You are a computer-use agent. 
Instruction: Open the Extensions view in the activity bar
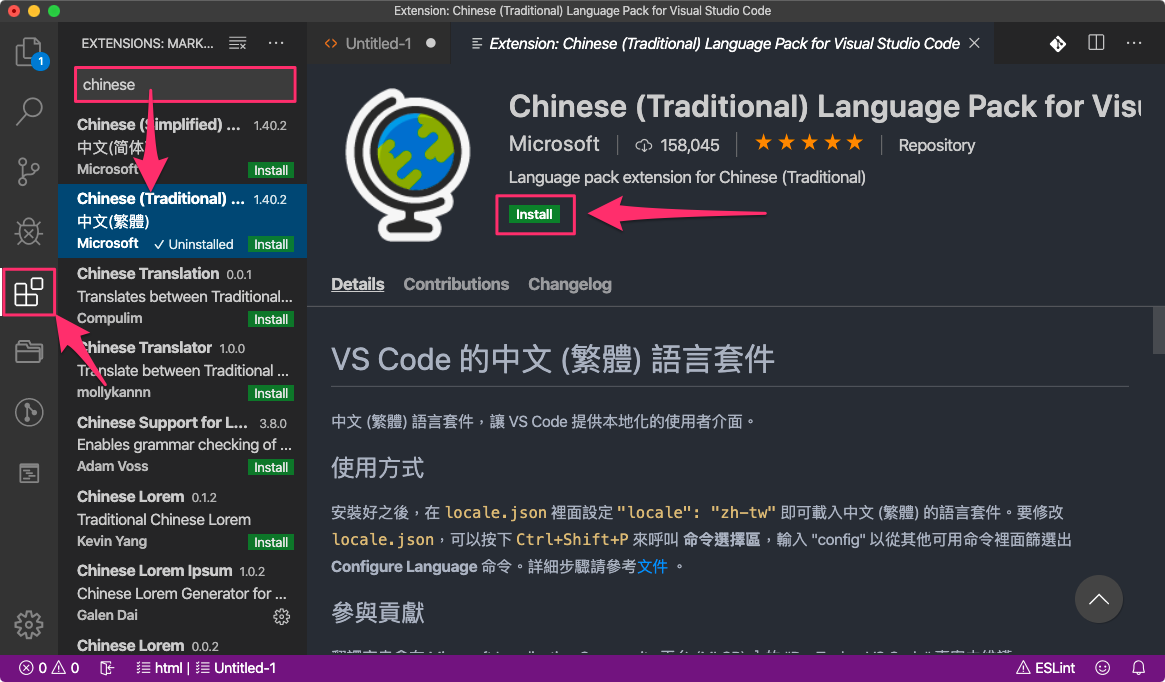click(29, 292)
